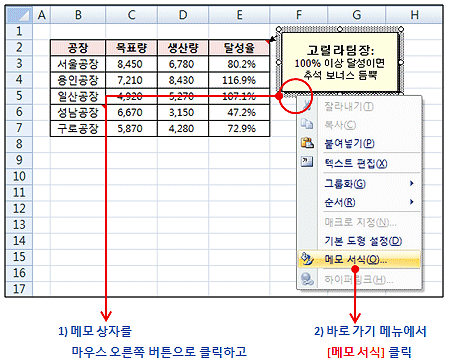Click cell containing 용인공장
The height and width of the screenshot is (363, 450).
point(78,80)
